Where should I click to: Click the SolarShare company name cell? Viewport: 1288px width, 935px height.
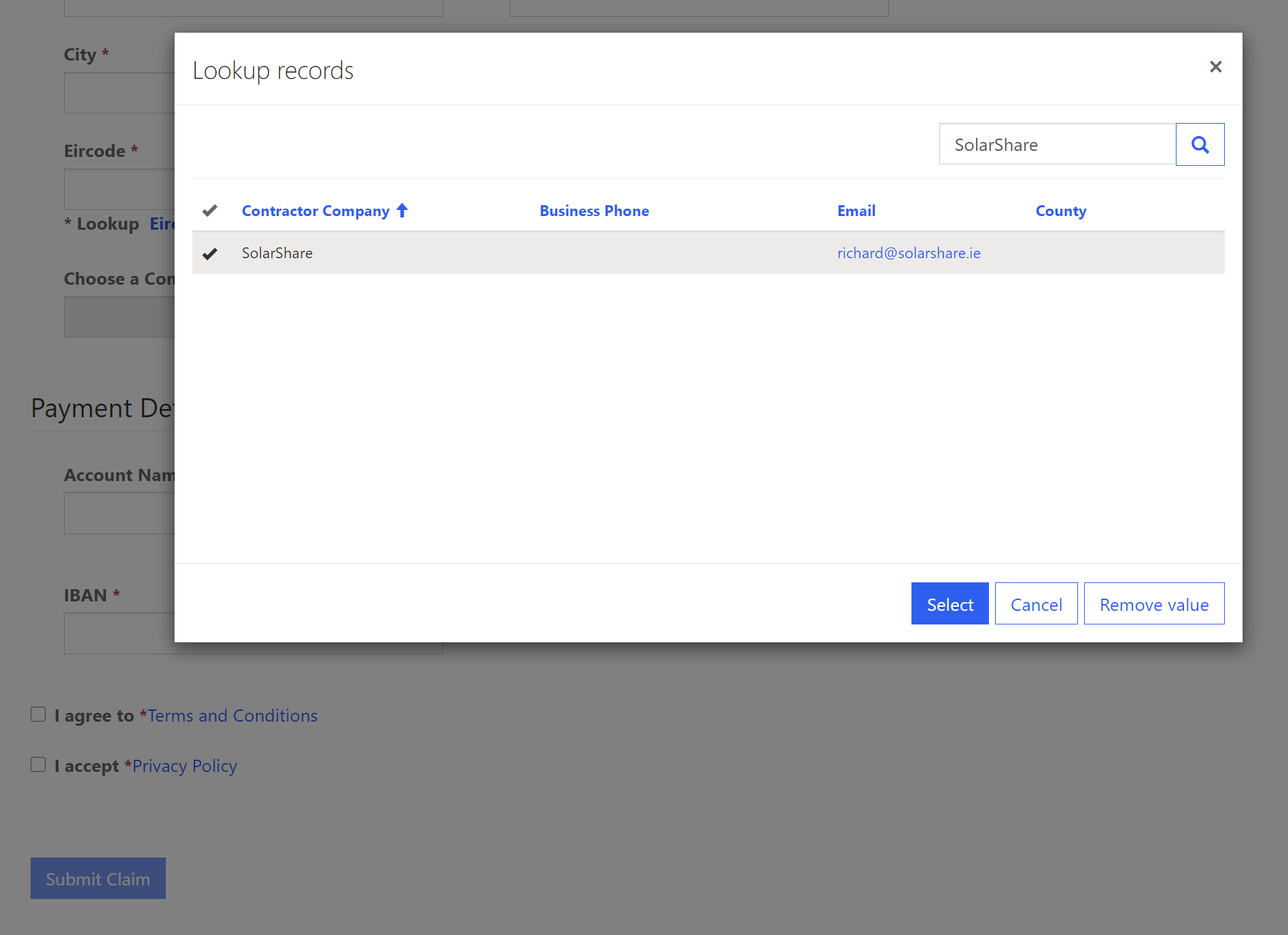277,253
